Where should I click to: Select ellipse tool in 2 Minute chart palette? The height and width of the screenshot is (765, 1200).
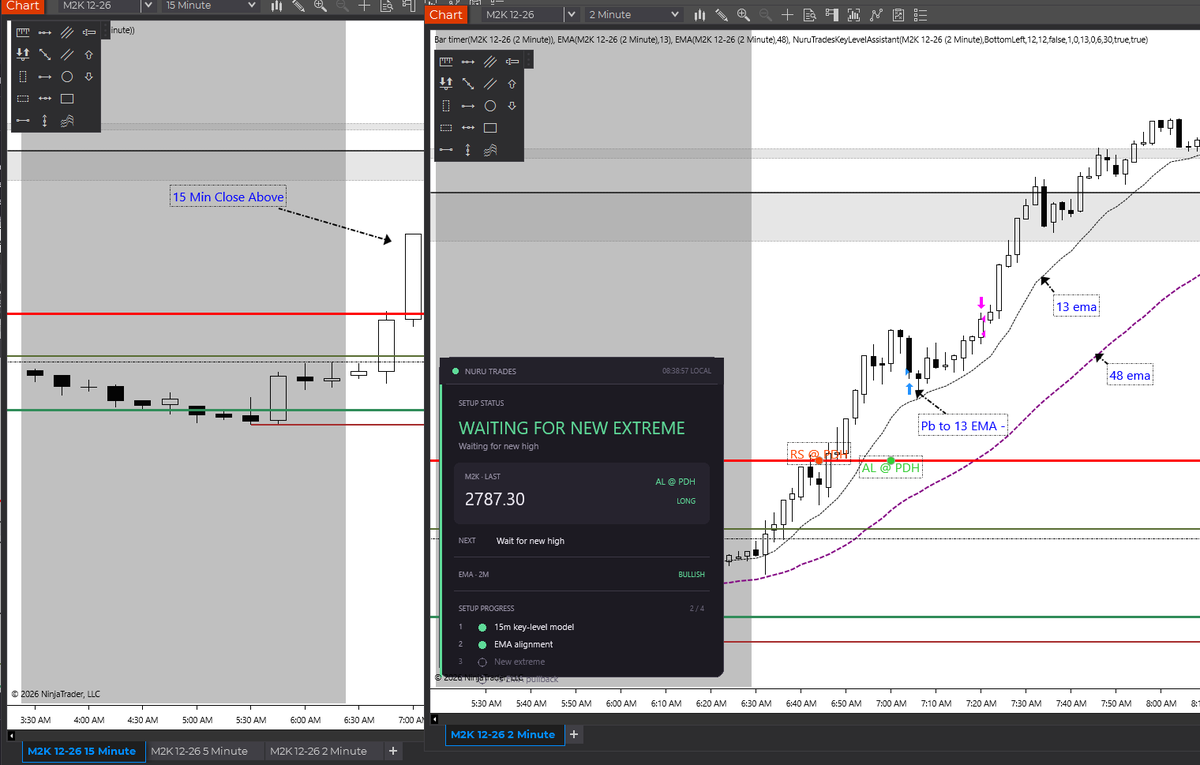490,105
